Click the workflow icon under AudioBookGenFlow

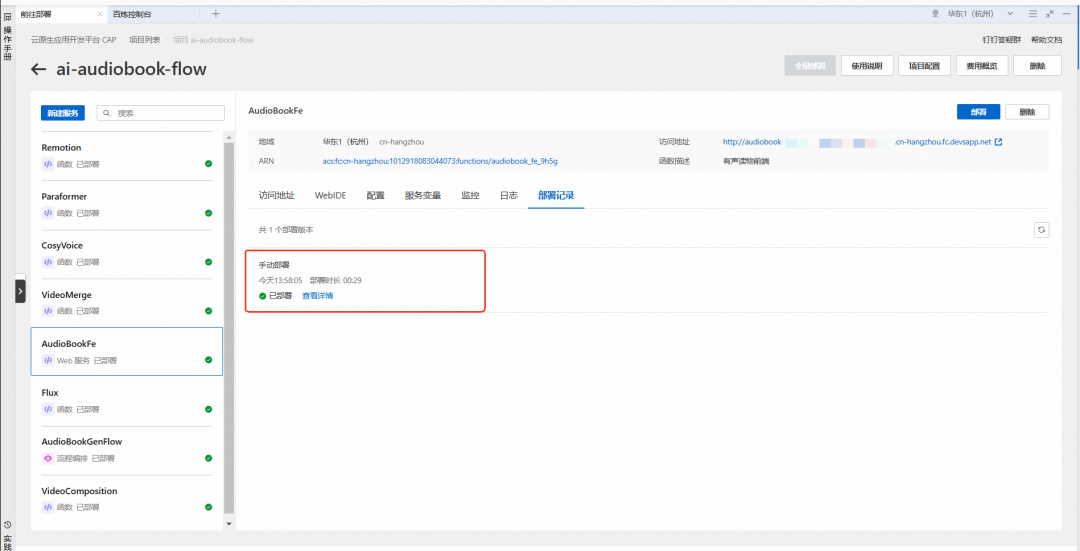coord(48,458)
